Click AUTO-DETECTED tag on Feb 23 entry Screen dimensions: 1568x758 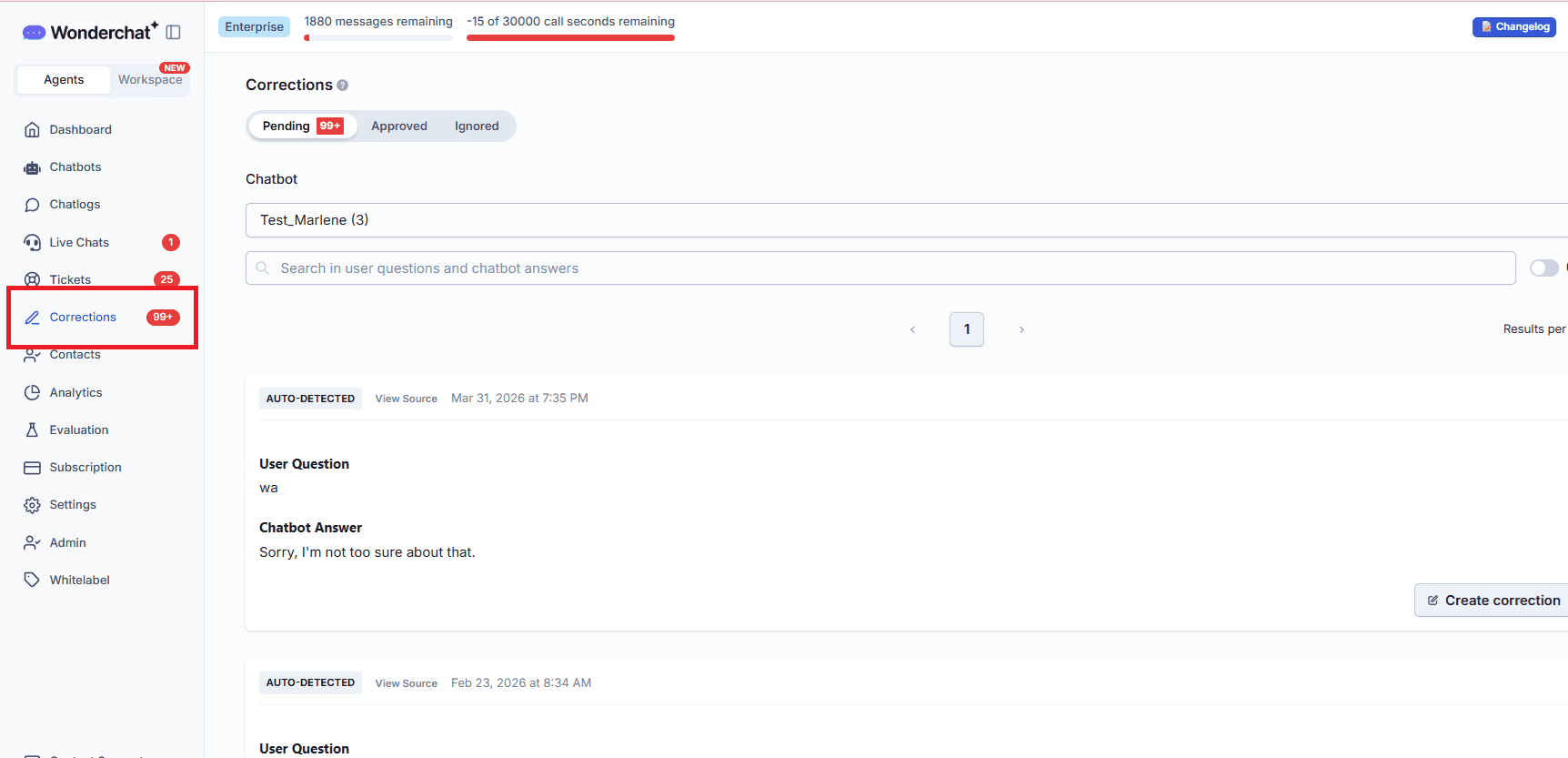point(310,682)
